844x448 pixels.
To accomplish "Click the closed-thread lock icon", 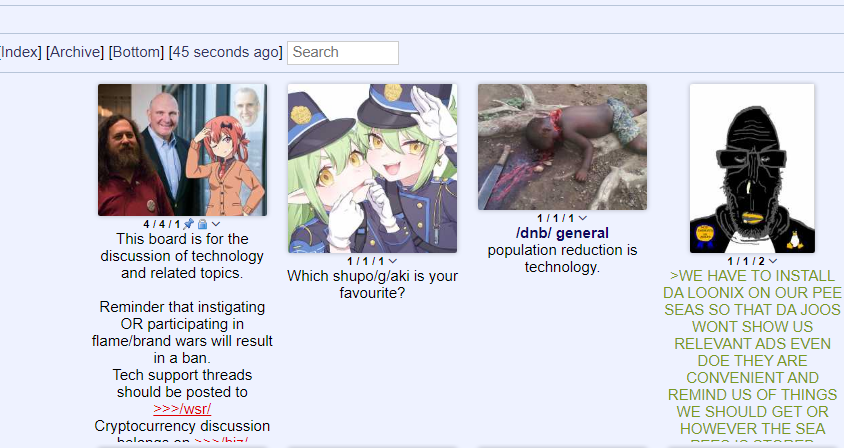I will (x=202, y=224).
